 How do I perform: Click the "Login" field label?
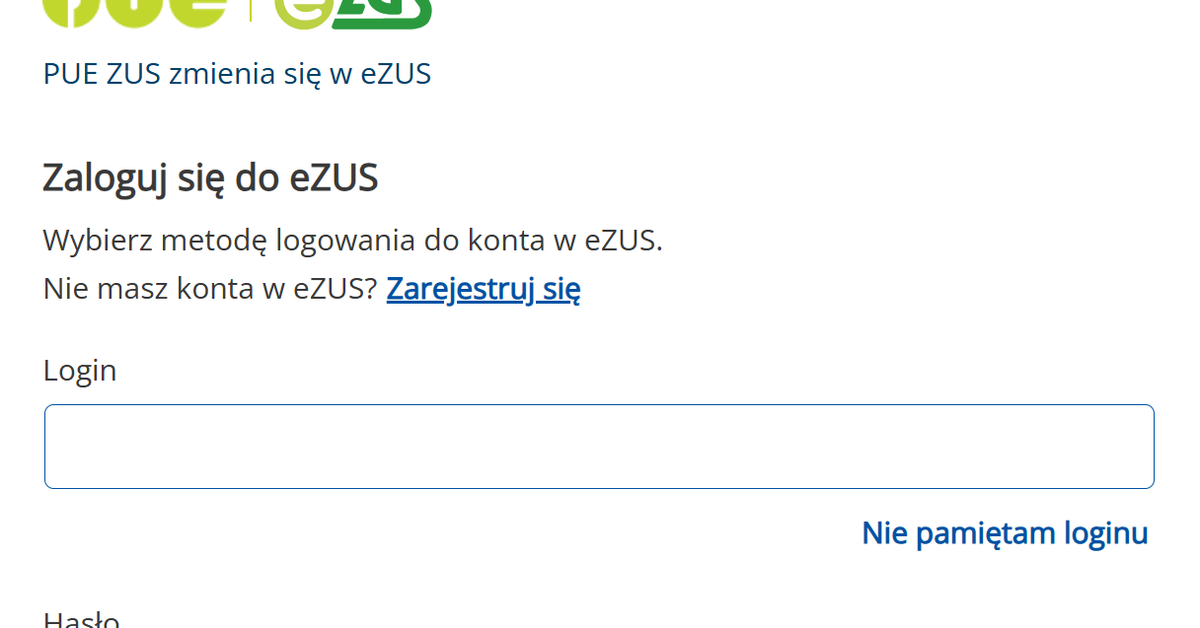tap(79, 370)
